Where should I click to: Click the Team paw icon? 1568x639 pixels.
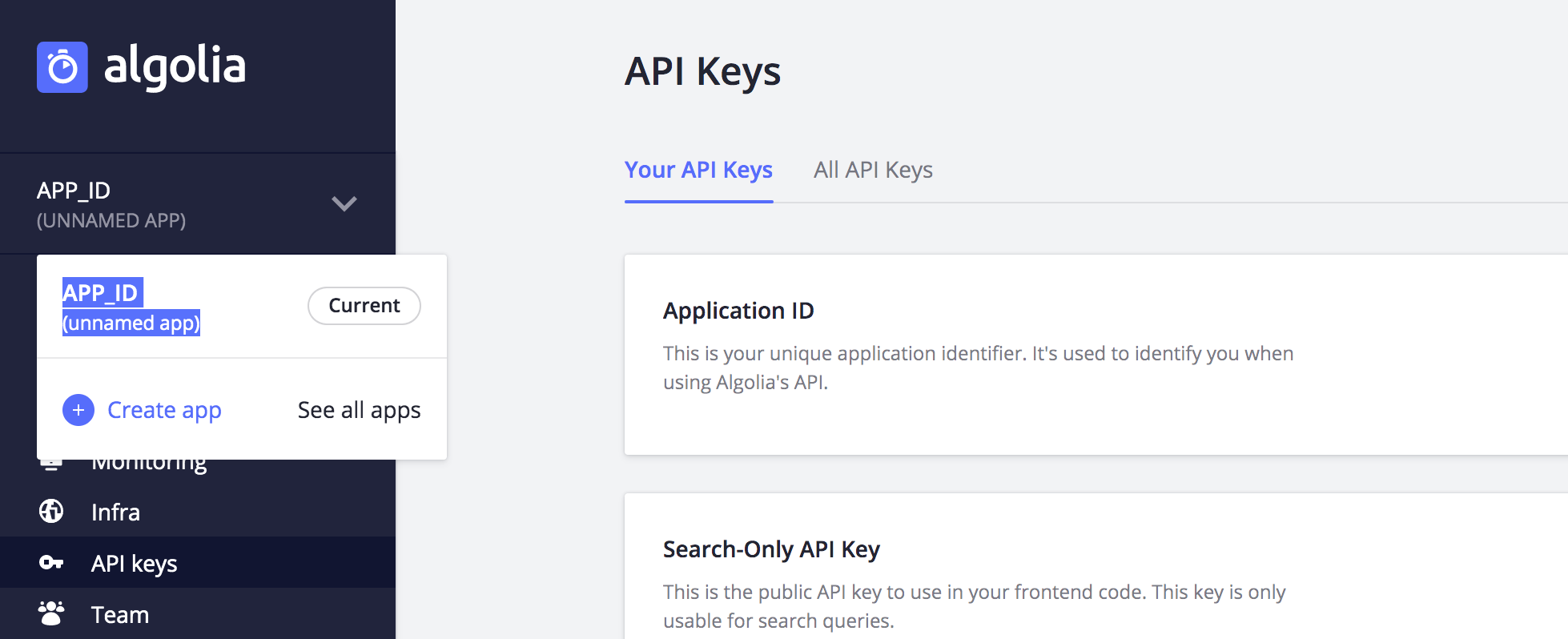point(51,613)
